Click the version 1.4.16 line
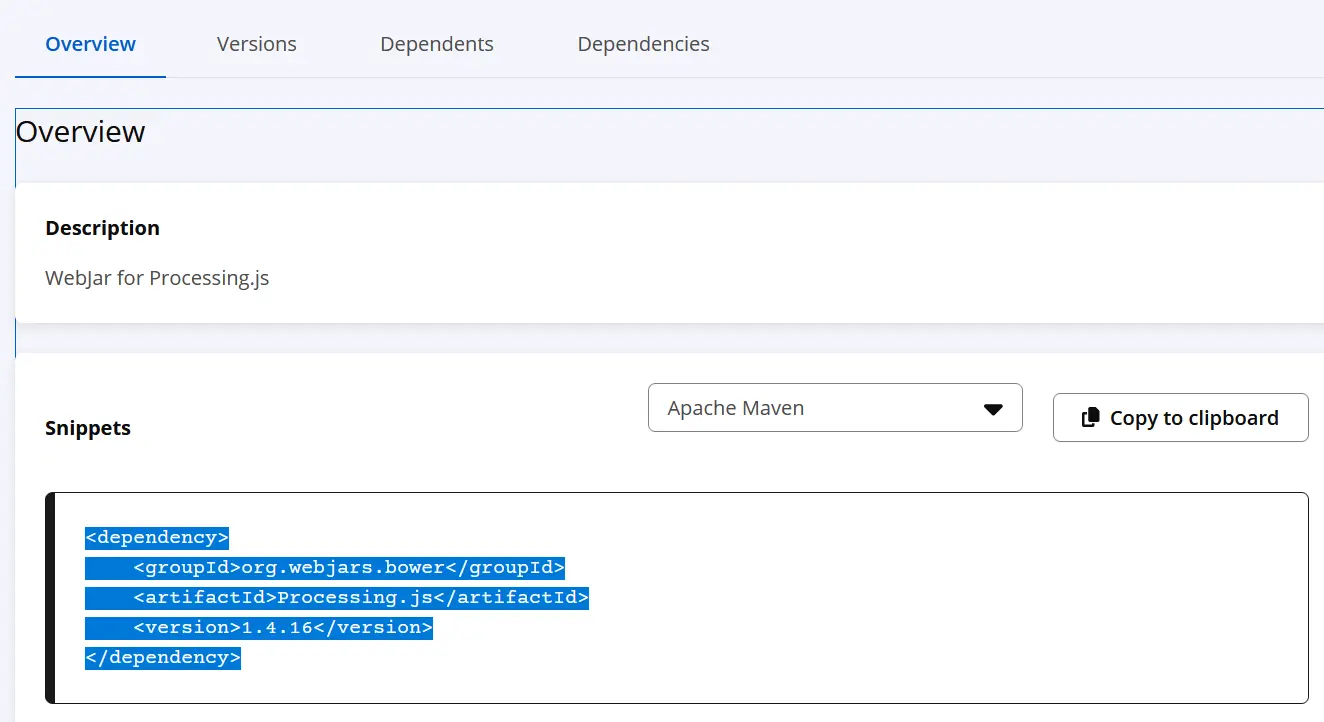The image size is (1324, 722). click(x=283, y=628)
